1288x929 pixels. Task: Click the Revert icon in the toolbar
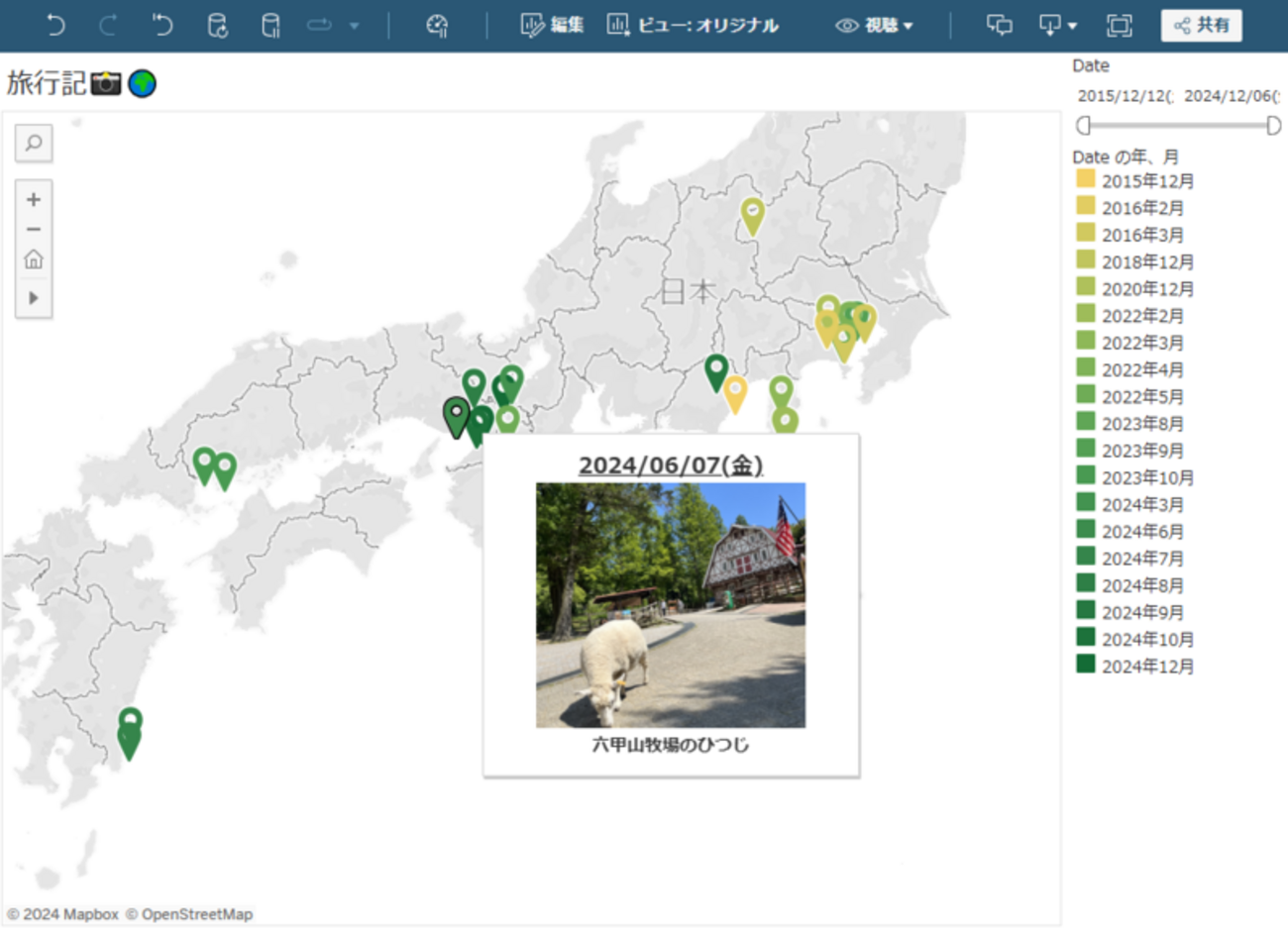coord(161,25)
